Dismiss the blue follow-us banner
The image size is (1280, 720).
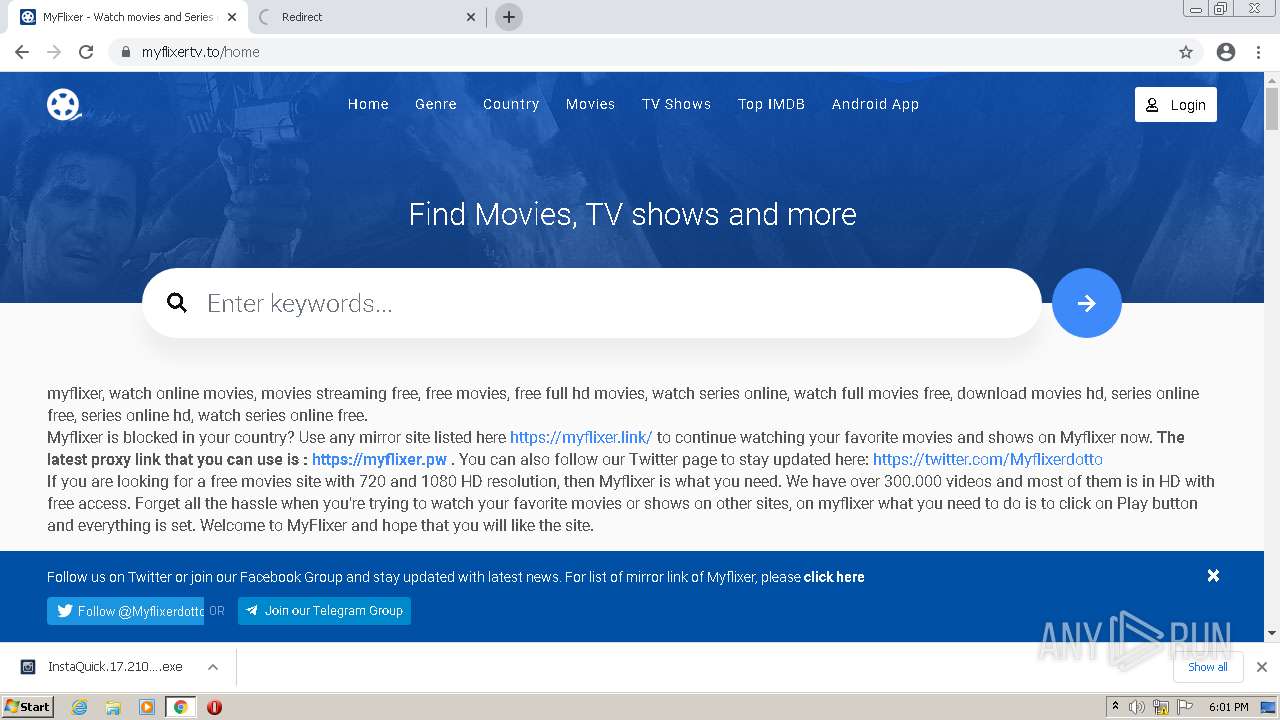pos(1213,576)
